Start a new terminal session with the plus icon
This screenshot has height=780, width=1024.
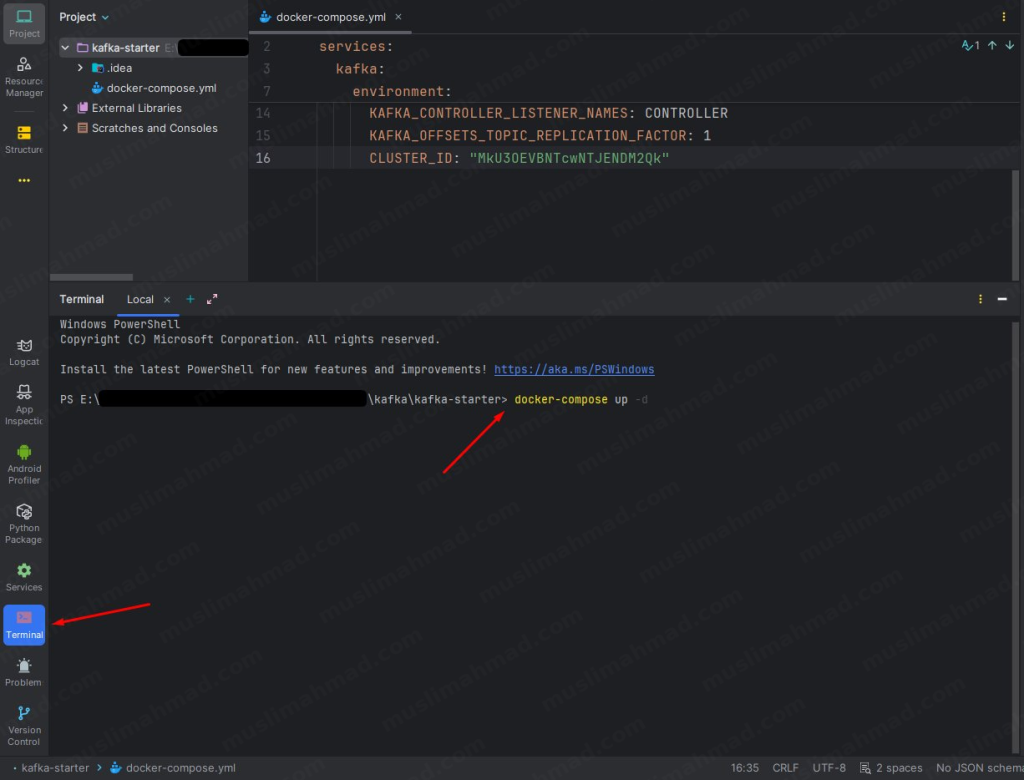point(189,298)
